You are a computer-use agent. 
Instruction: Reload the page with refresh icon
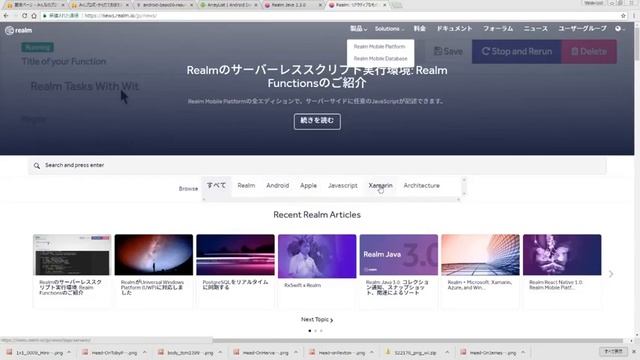[x=24, y=16]
